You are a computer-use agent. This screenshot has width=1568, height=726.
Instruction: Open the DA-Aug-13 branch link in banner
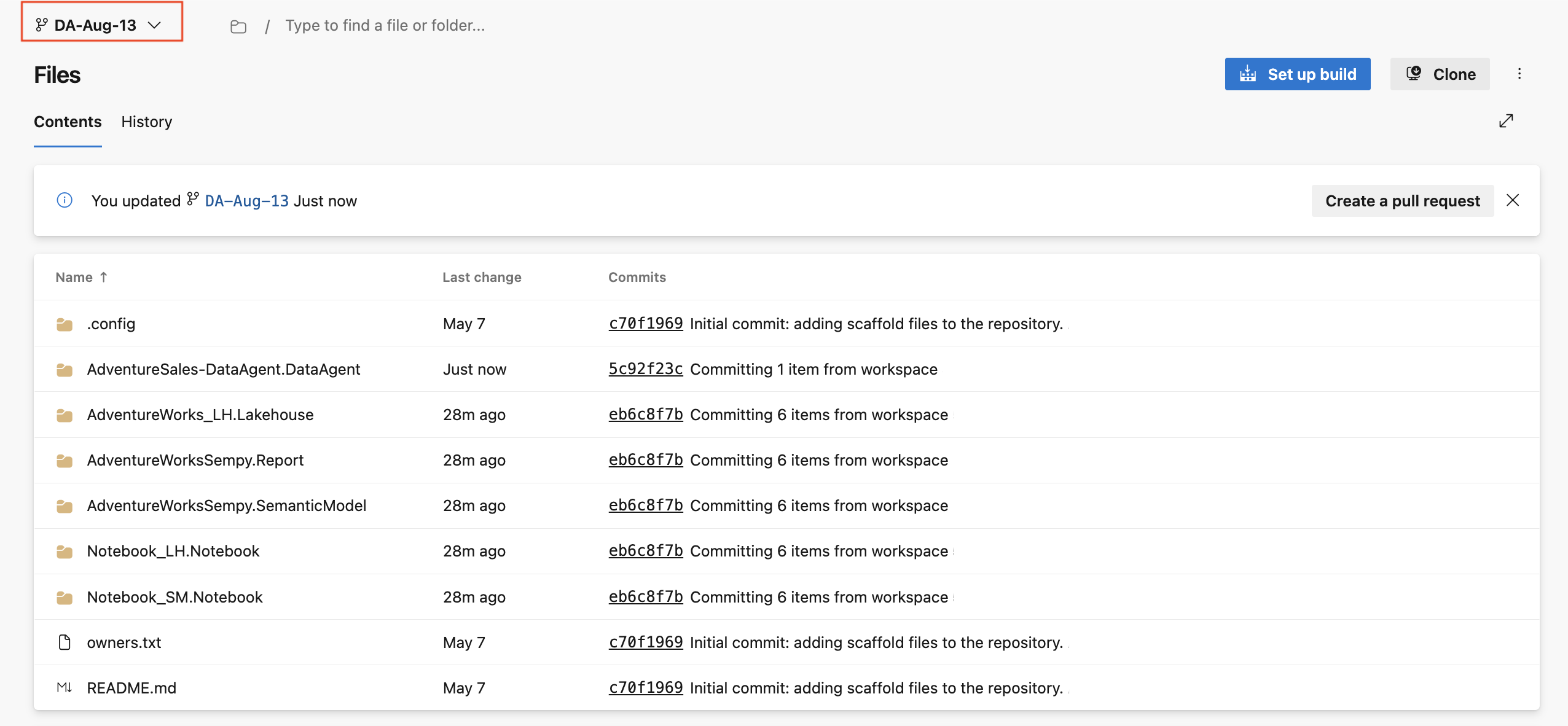coord(246,201)
